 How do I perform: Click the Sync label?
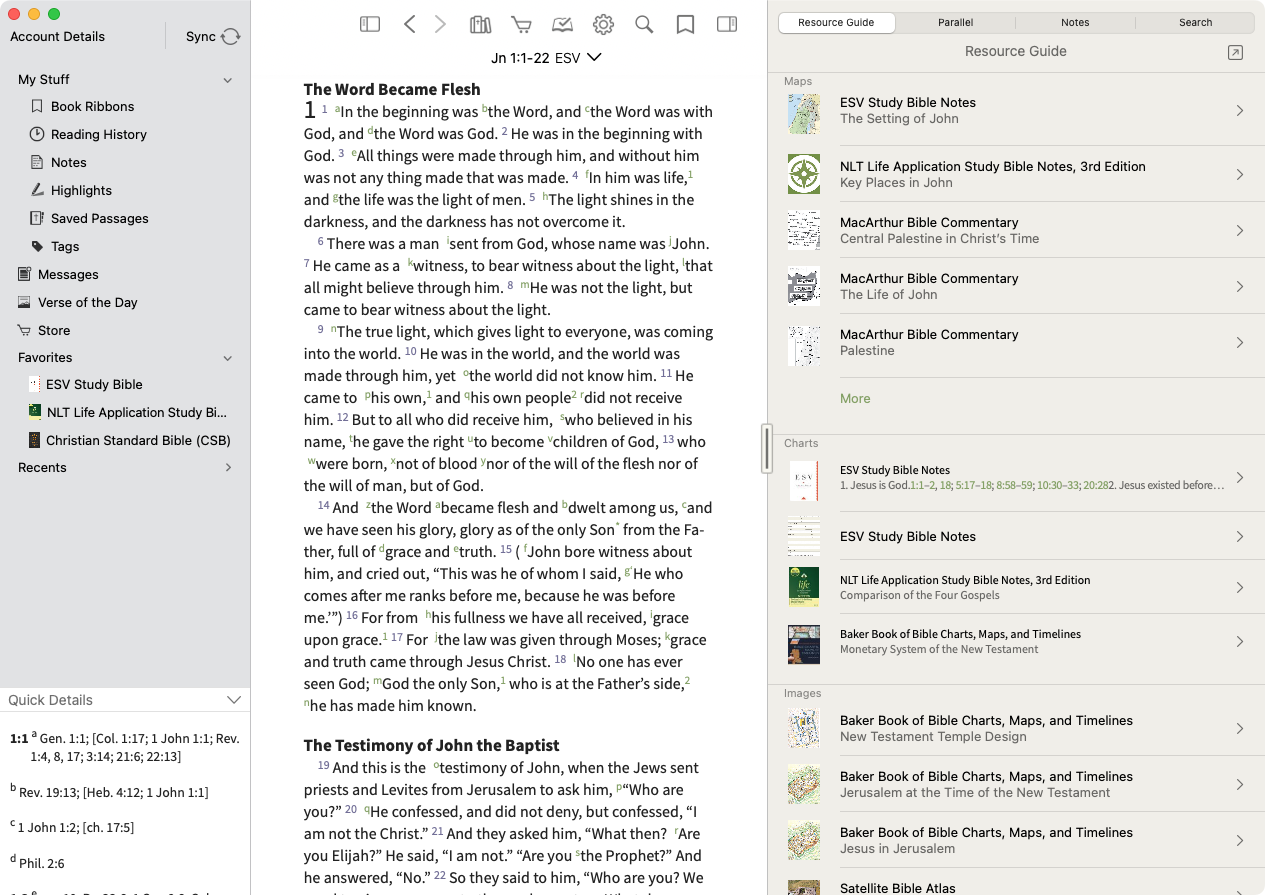coord(201,36)
